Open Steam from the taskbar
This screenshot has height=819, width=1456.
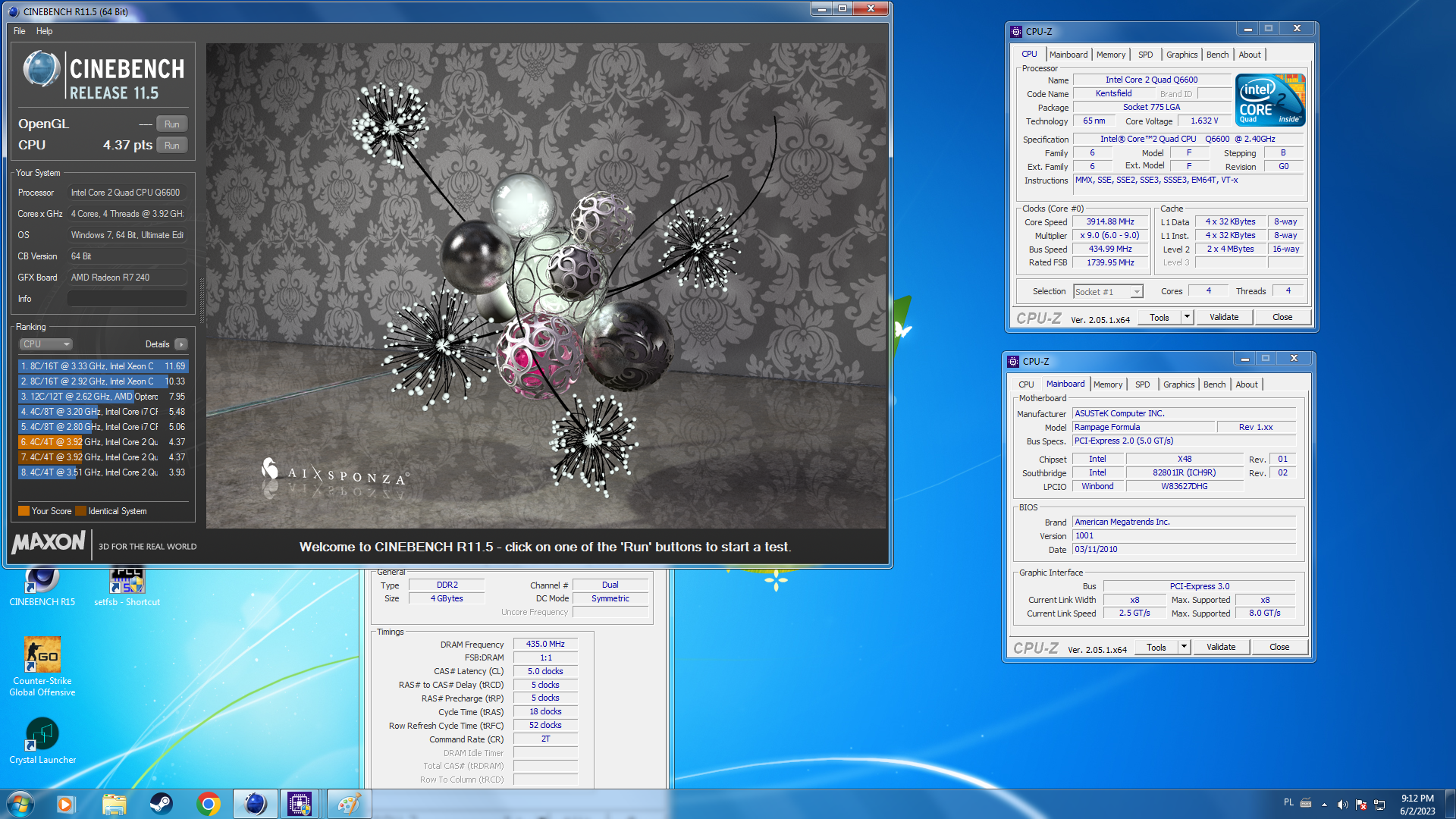161,804
